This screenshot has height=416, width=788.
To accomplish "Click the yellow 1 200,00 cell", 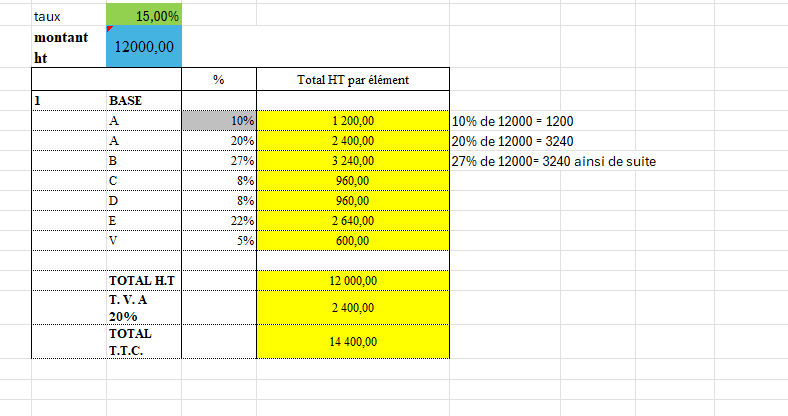I will [x=352, y=120].
